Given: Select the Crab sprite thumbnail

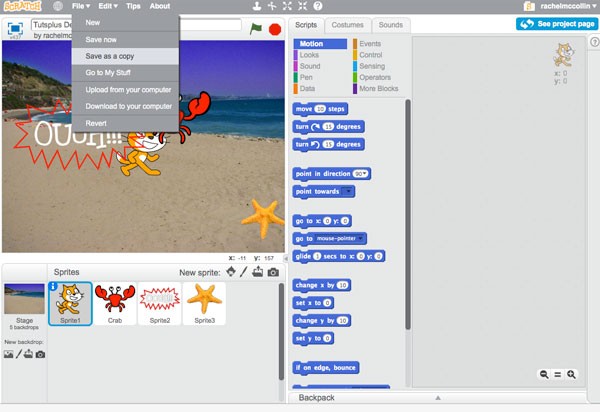Looking at the screenshot, I should 115,304.
